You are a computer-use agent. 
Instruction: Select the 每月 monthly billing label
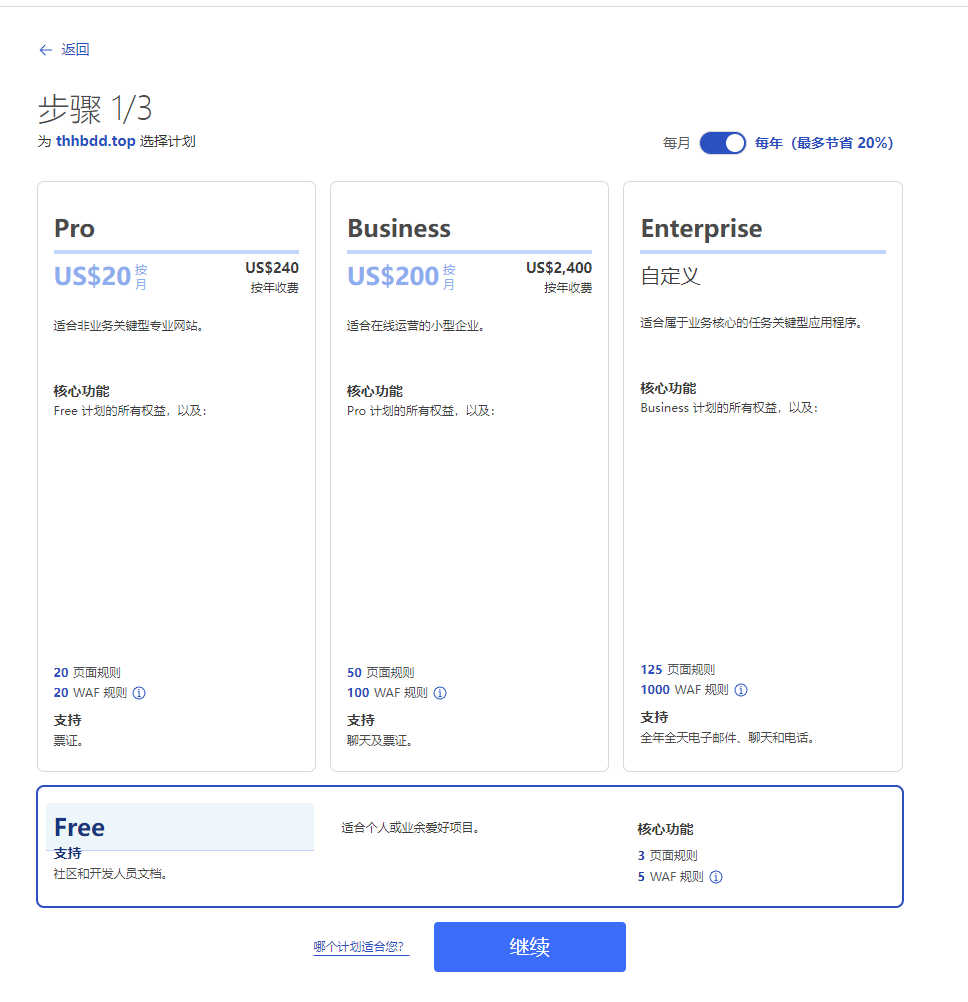coord(676,143)
